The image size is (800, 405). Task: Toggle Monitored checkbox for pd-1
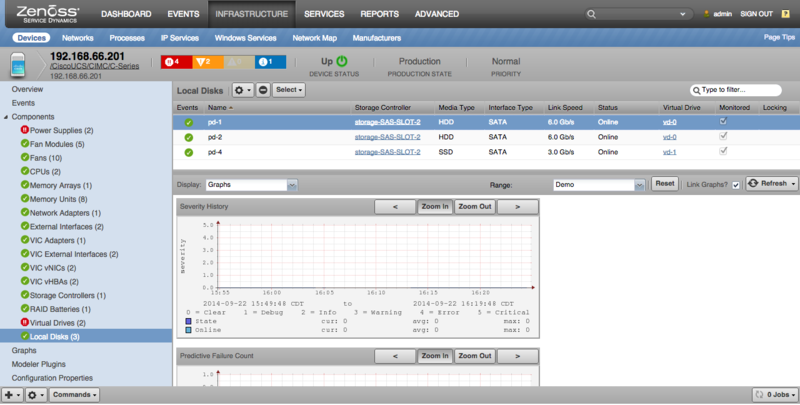tap(723, 121)
